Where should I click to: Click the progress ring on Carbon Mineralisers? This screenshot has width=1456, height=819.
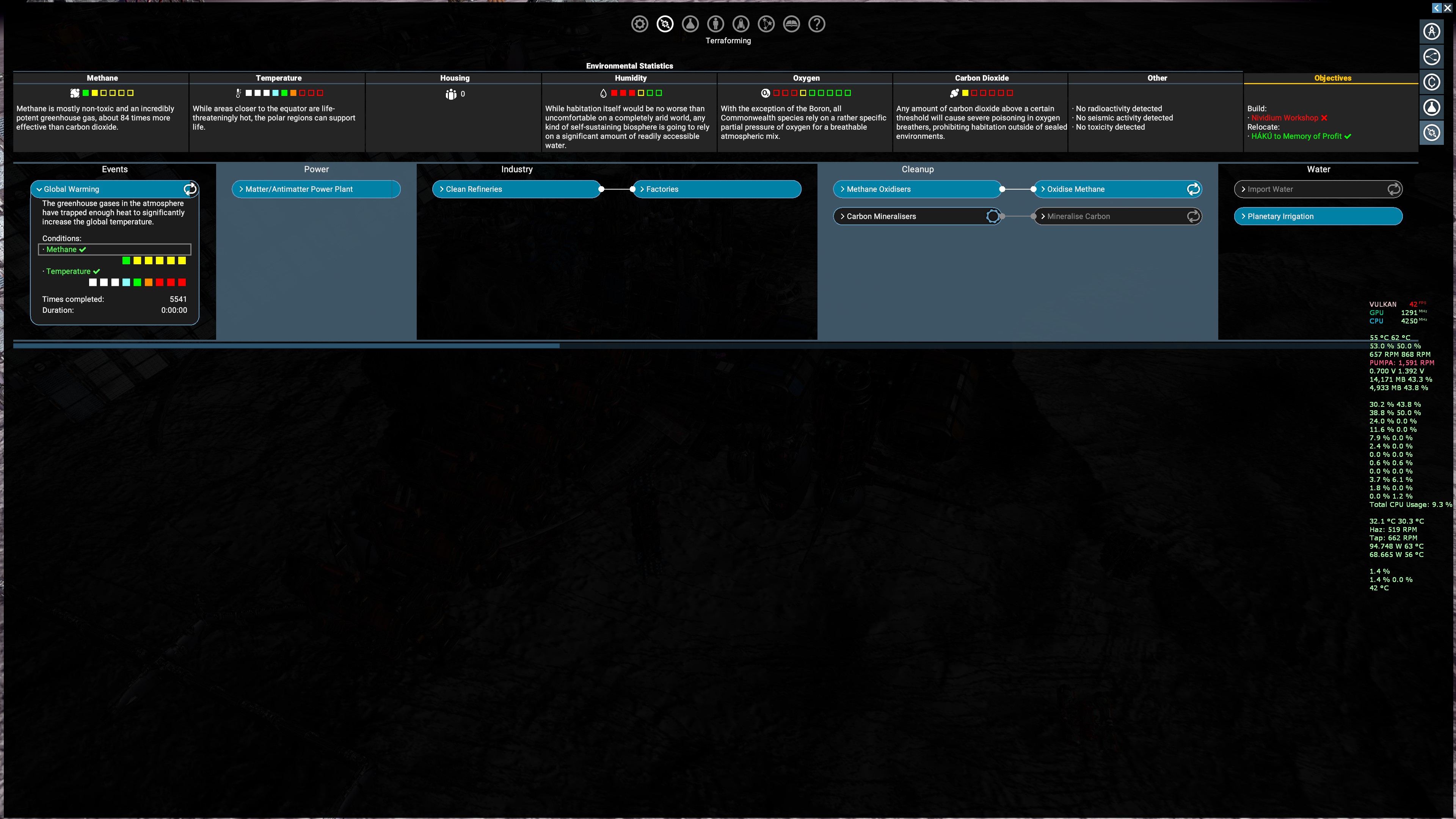tap(993, 217)
